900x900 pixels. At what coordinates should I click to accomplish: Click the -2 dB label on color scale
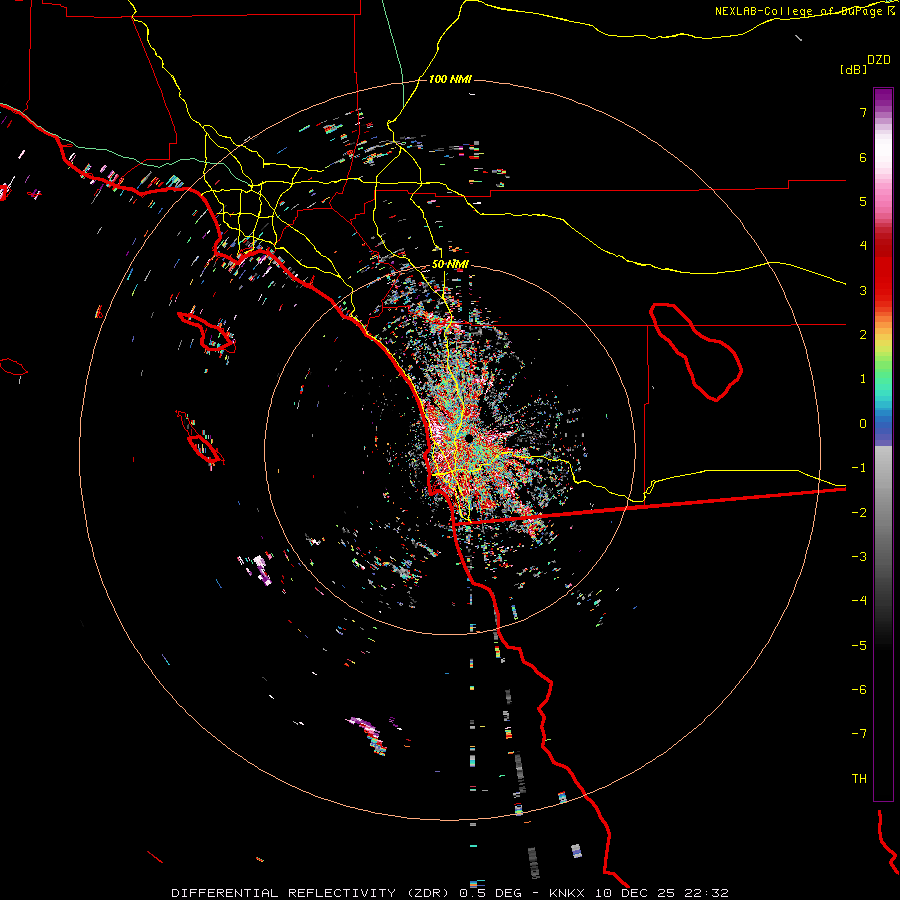click(859, 512)
